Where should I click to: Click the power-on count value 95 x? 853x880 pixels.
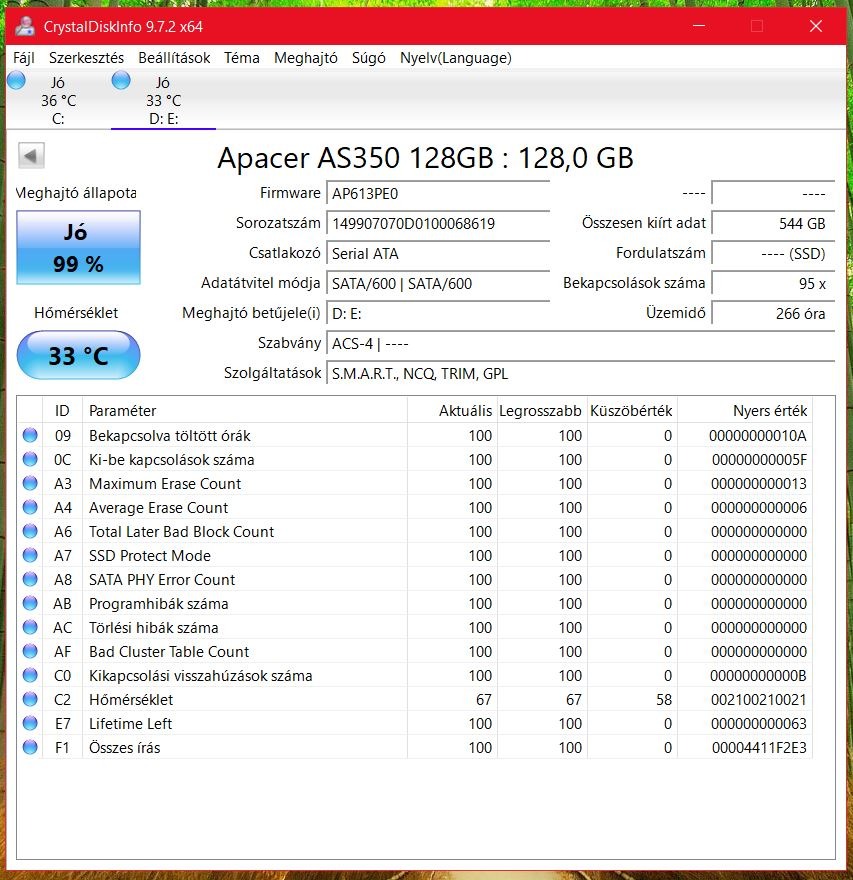[x=773, y=283]
